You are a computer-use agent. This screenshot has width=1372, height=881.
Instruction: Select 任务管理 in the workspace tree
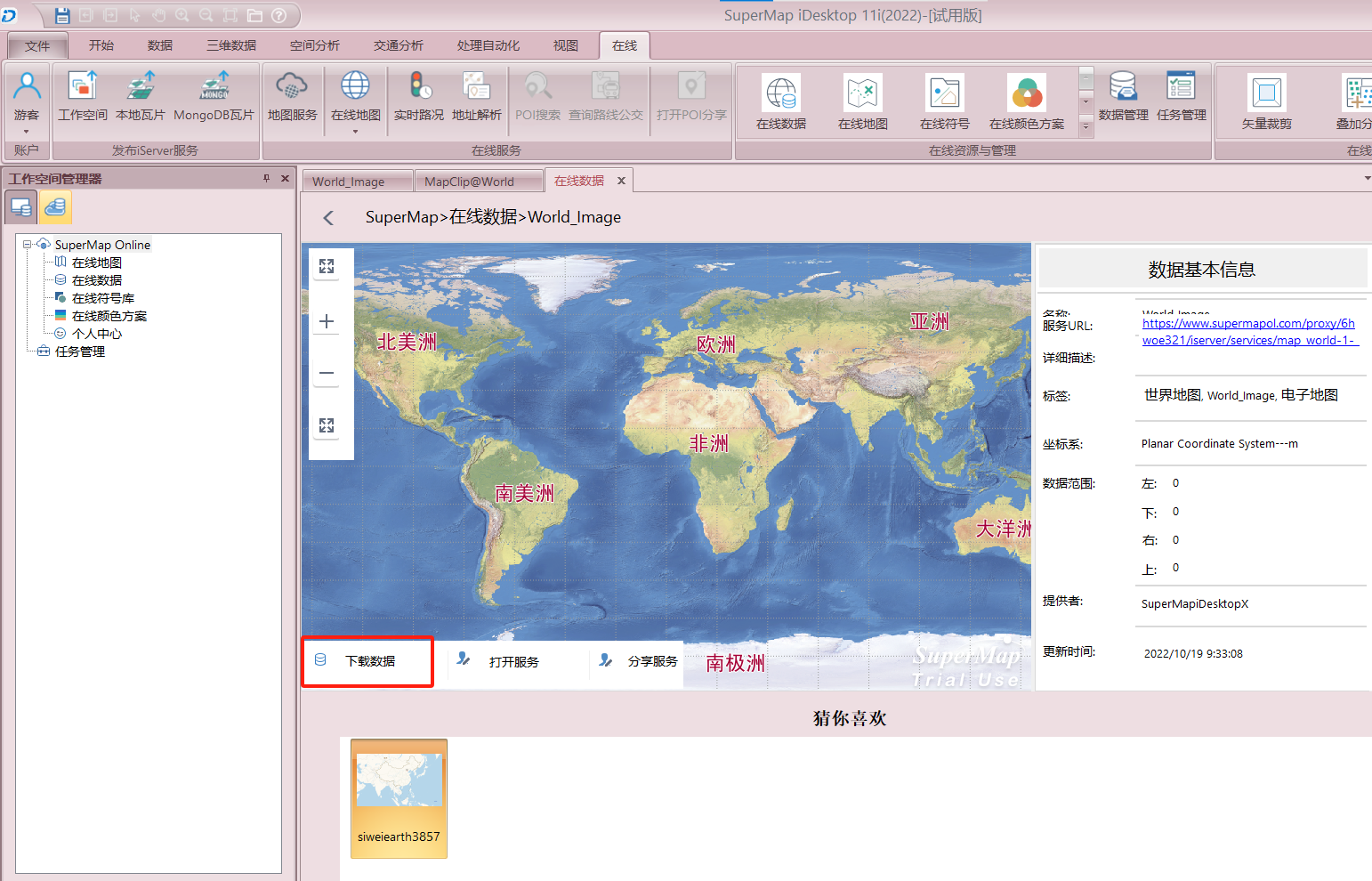click(x=80, y=352)
